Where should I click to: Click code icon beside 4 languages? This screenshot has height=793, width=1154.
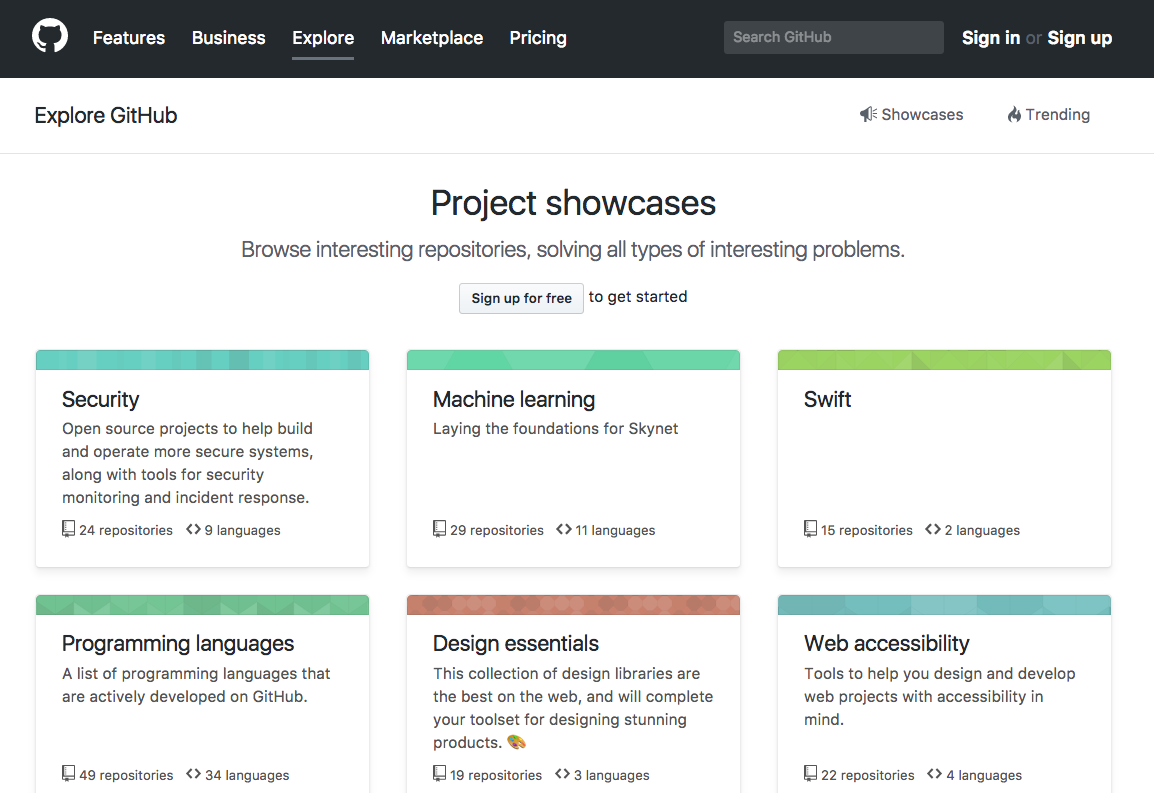click(935, 773)
